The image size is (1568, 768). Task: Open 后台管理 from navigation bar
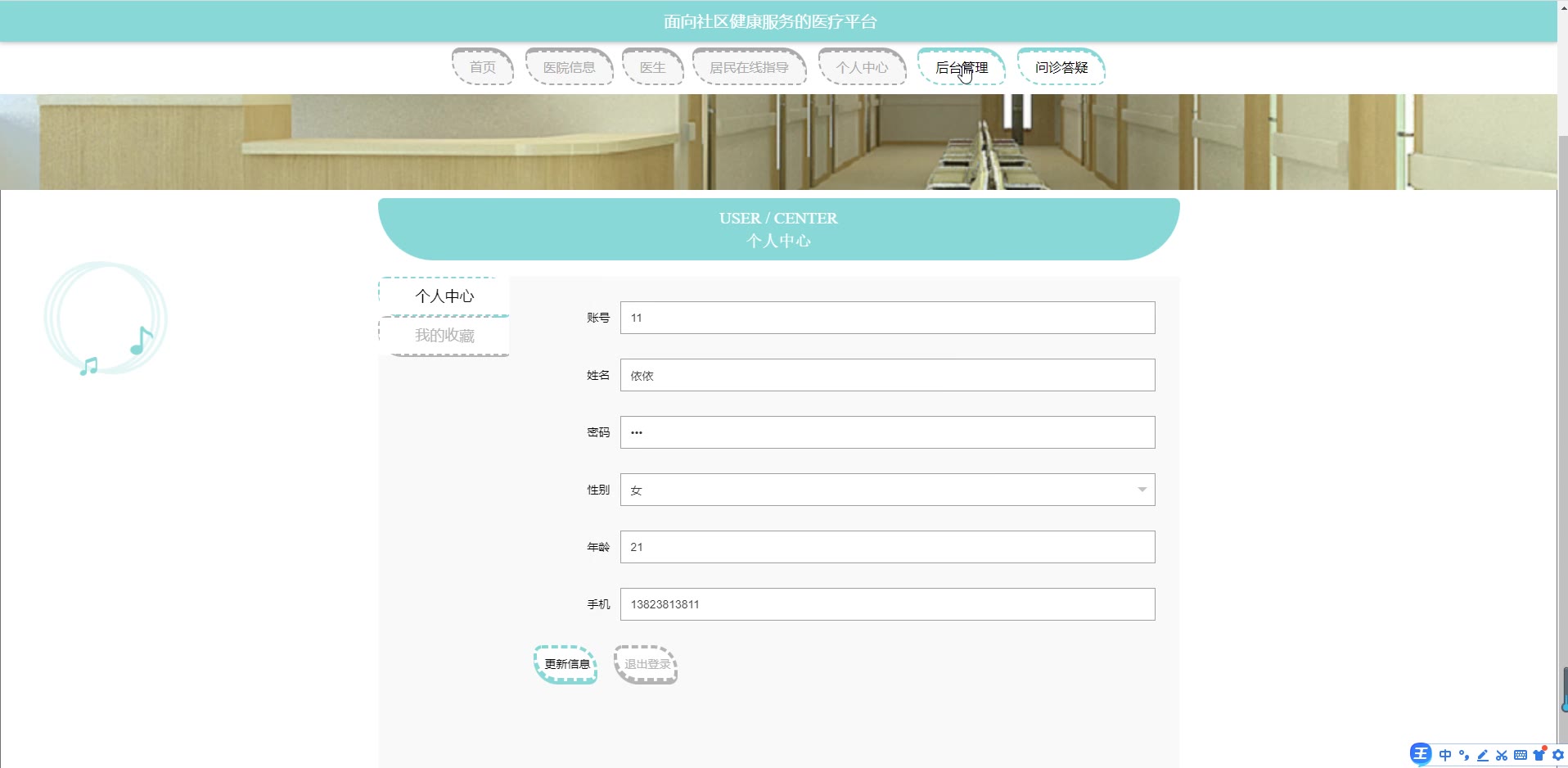tap(962, 67)
